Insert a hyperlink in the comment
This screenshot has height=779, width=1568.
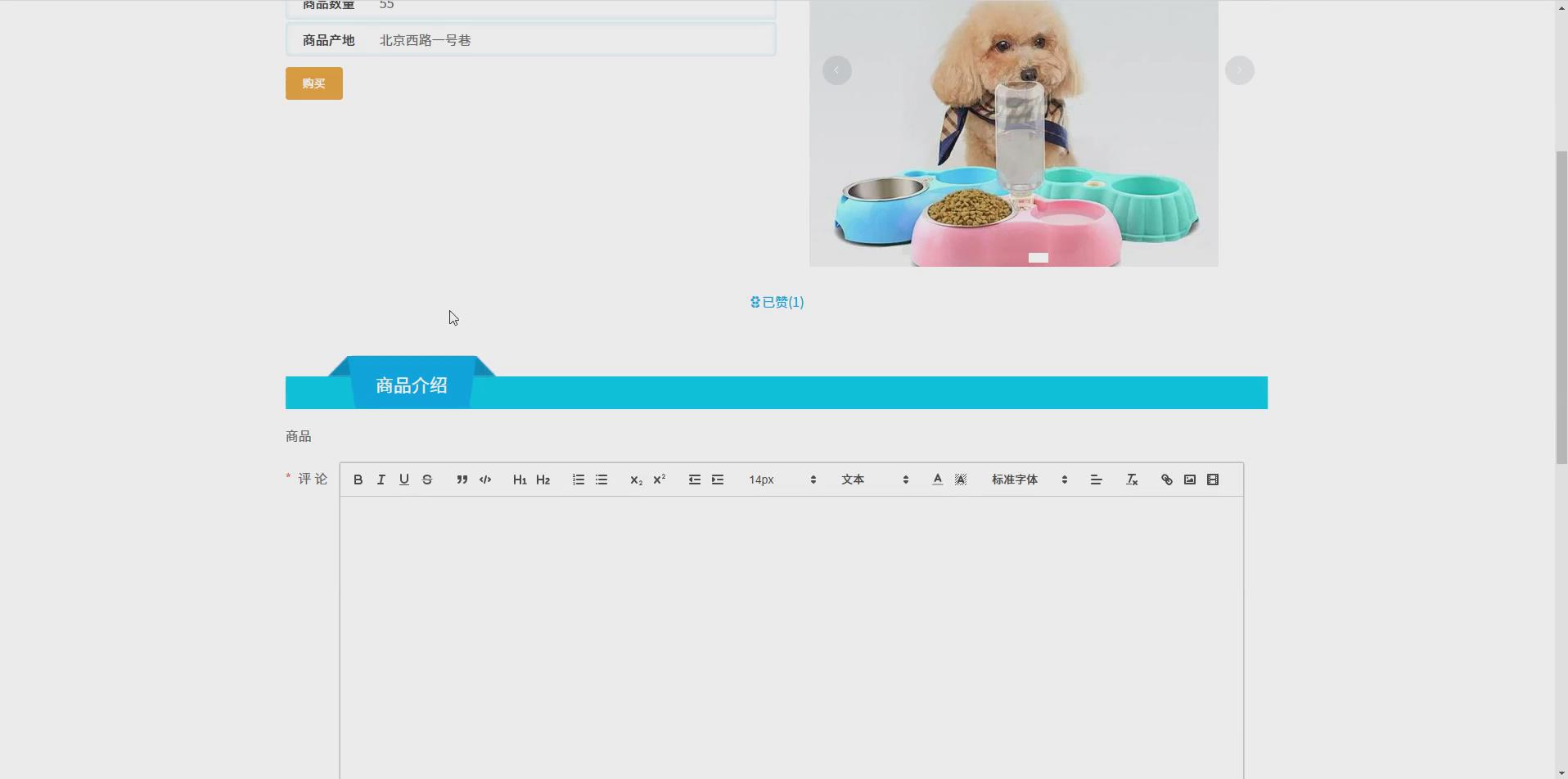(x=1165, y=480)
